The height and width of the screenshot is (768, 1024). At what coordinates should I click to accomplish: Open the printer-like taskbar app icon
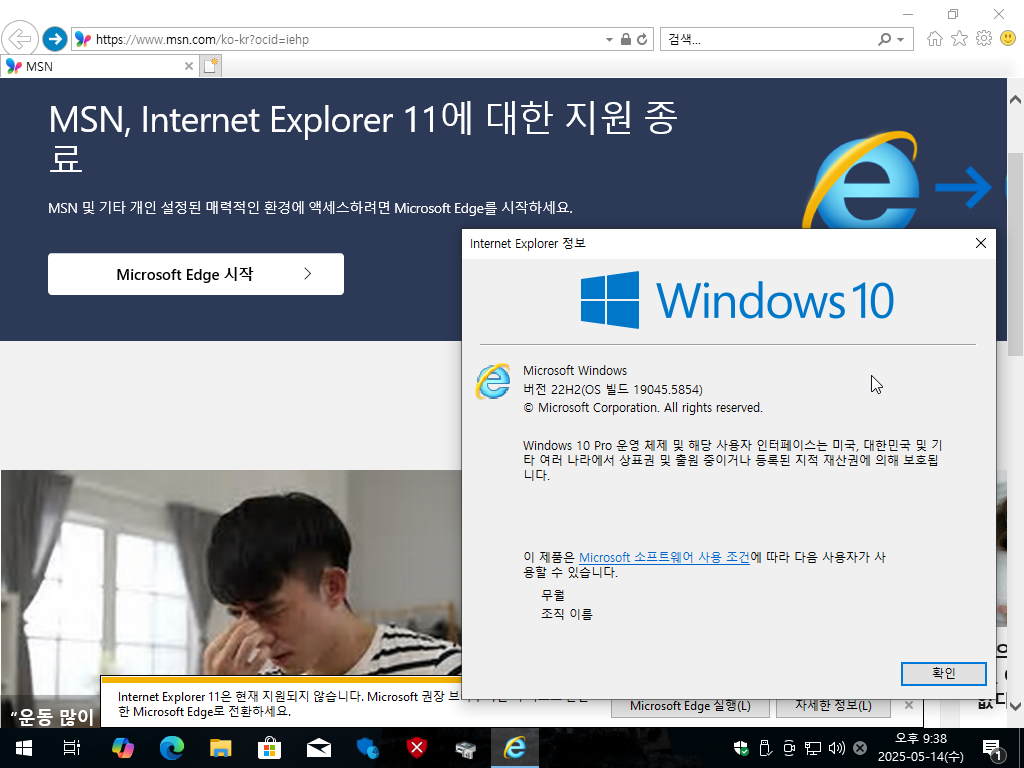466,749
